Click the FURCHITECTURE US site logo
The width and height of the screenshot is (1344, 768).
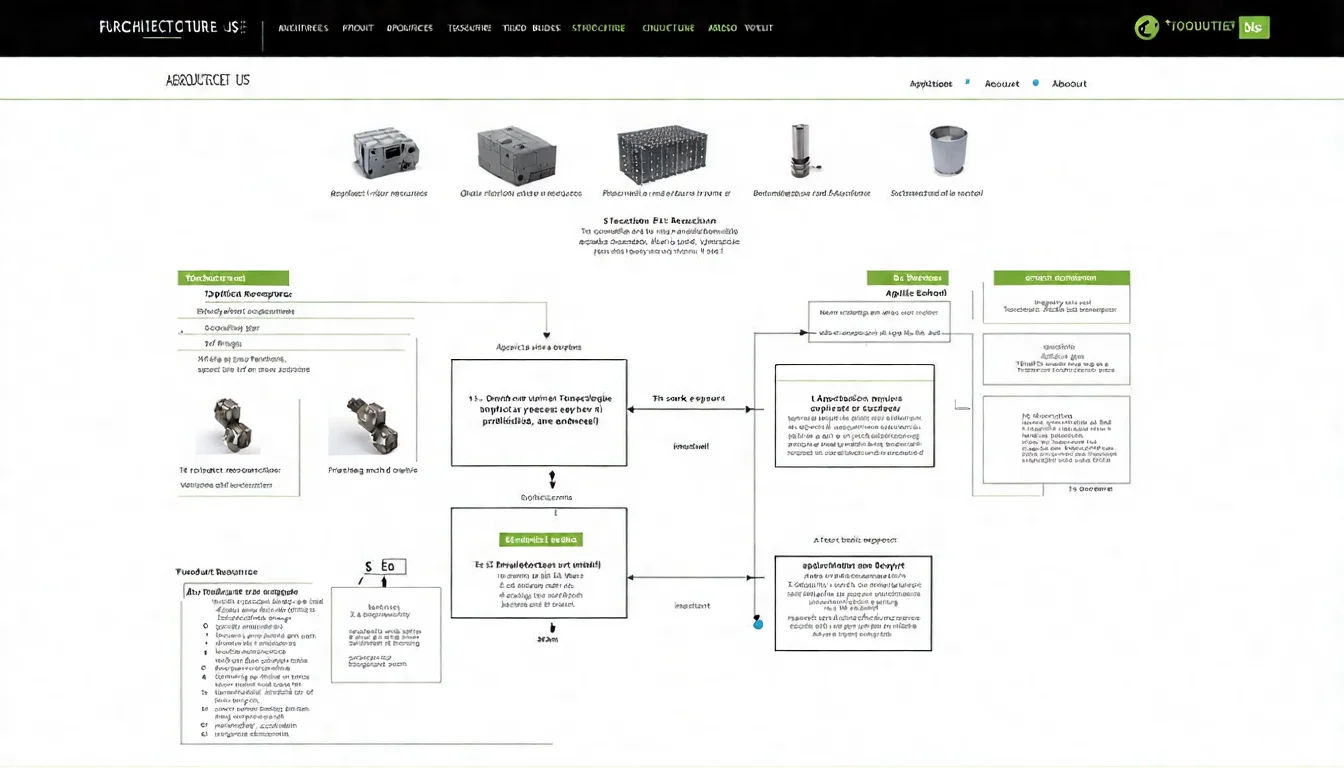pos(171,27)
